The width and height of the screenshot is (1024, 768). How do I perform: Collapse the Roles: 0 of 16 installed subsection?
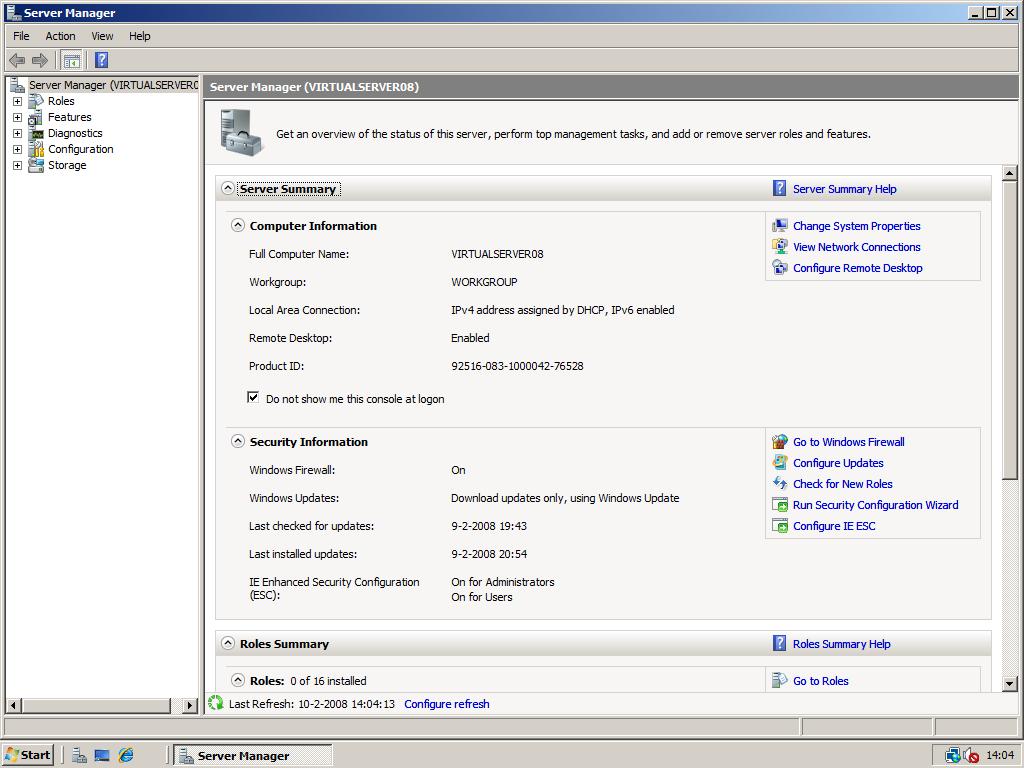tap(238, 680)
